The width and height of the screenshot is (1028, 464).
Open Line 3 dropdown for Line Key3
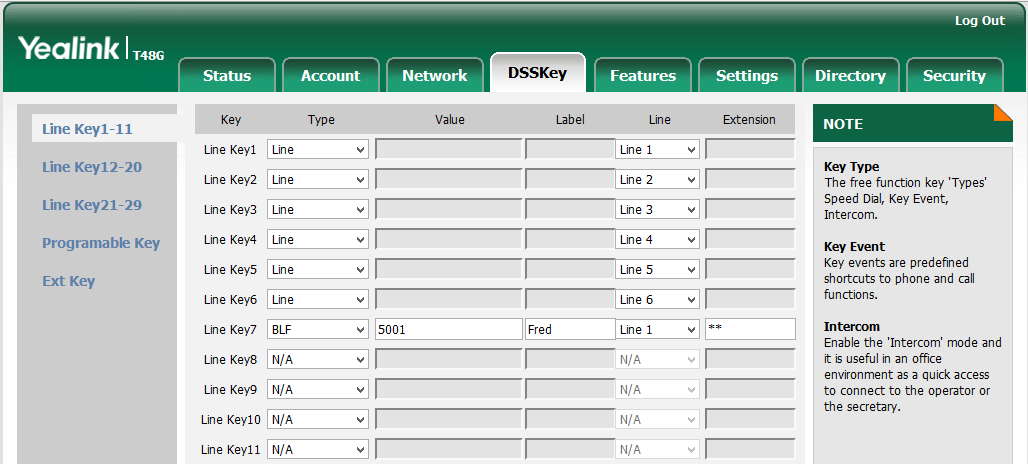(658, 210)
